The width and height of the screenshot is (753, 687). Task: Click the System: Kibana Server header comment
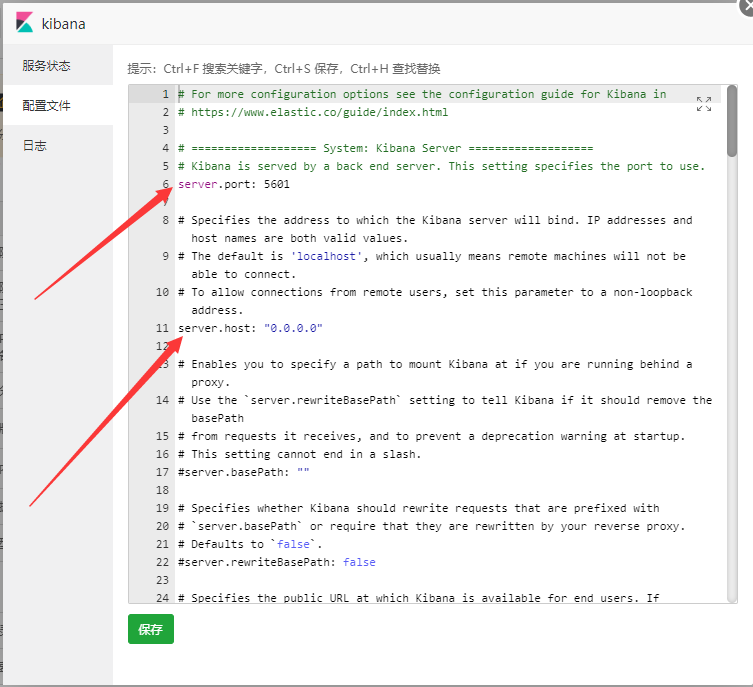[386, 148]
